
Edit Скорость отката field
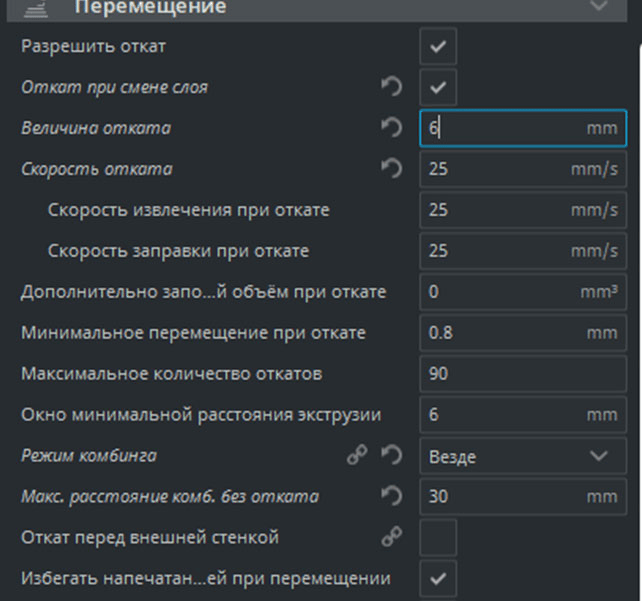pyautogui.click(x=523, y=169)
